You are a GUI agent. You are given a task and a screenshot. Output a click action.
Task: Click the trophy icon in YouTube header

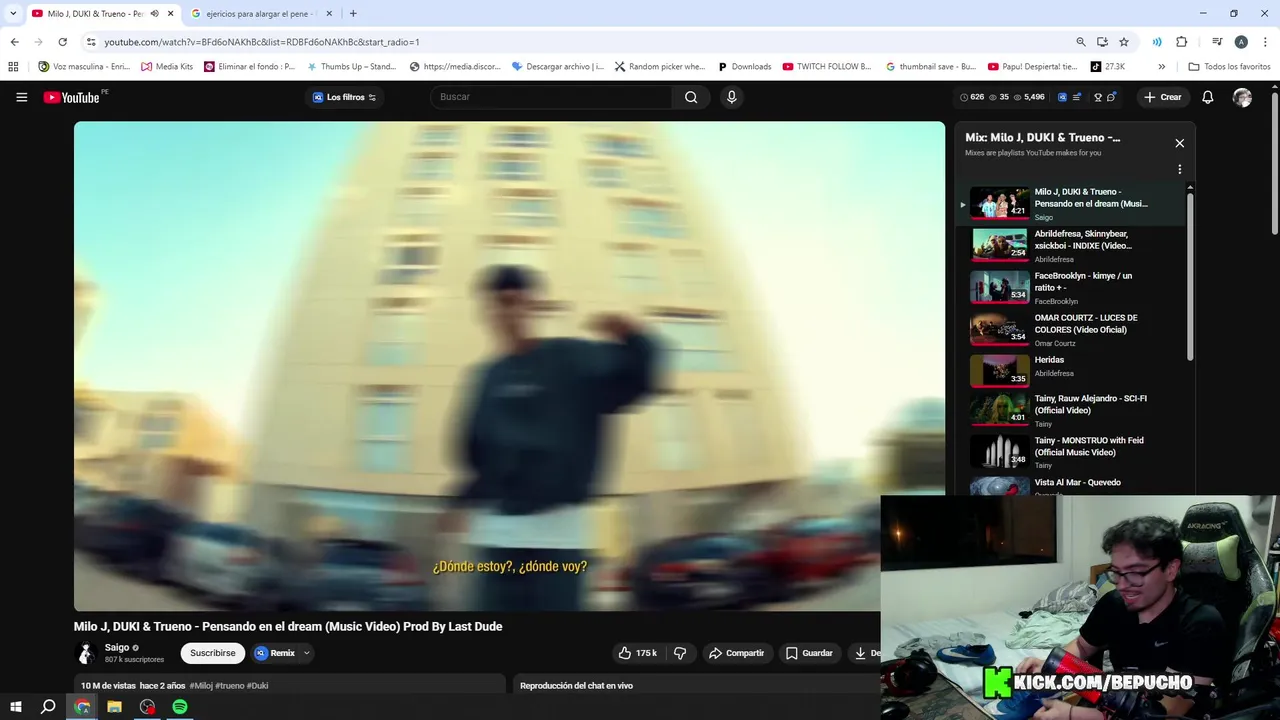tap(1098, 97)
